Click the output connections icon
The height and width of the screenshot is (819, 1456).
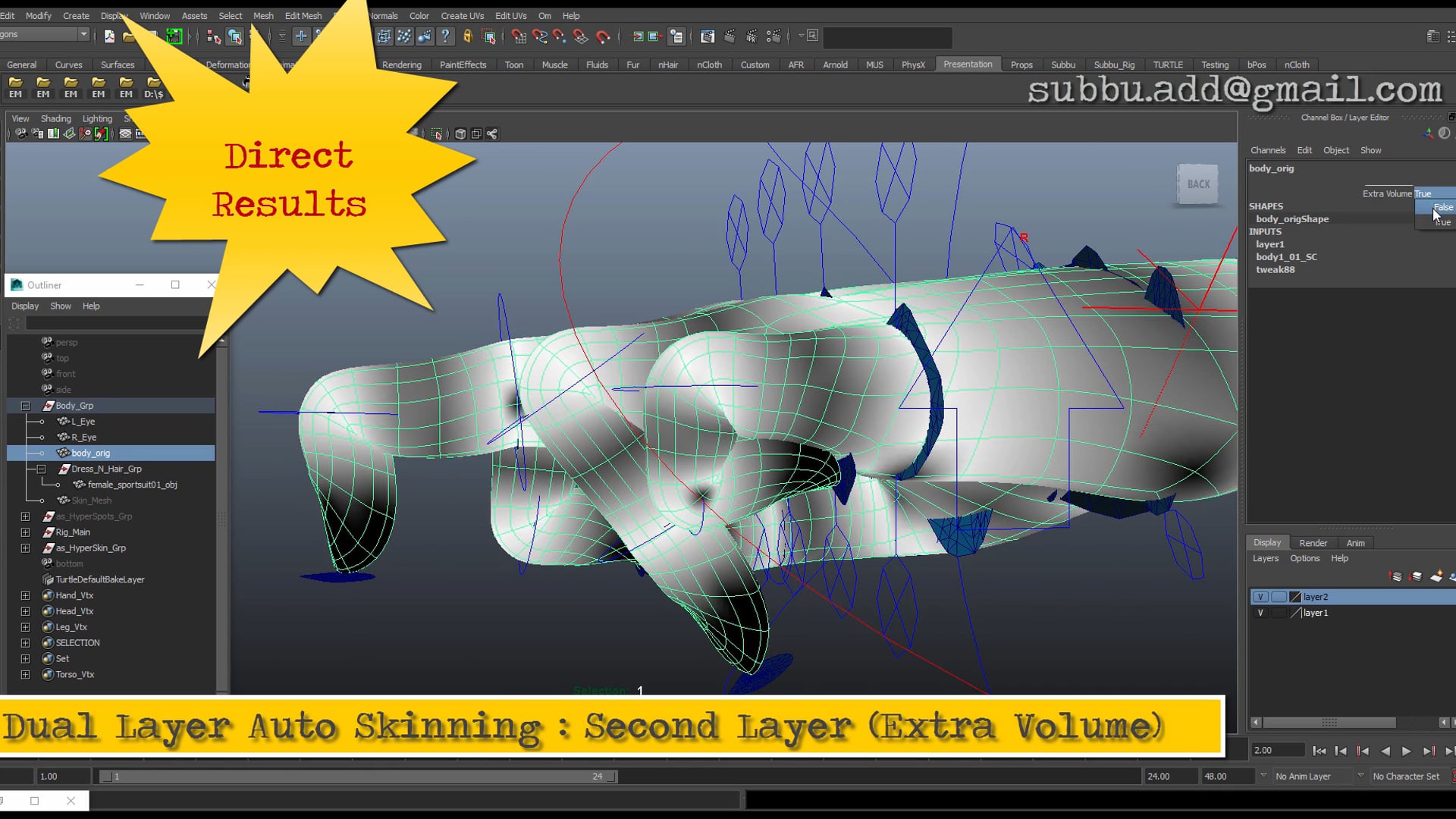(x=654, y=36)
